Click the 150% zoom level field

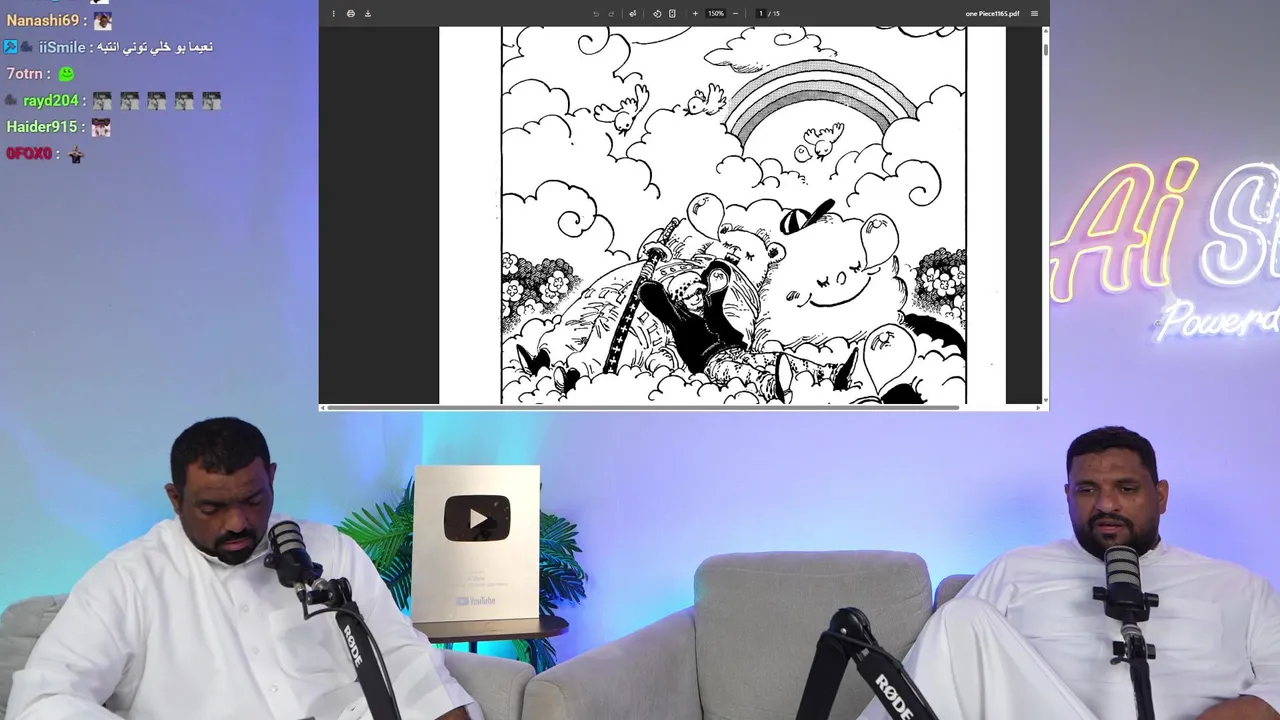(716, 13)
